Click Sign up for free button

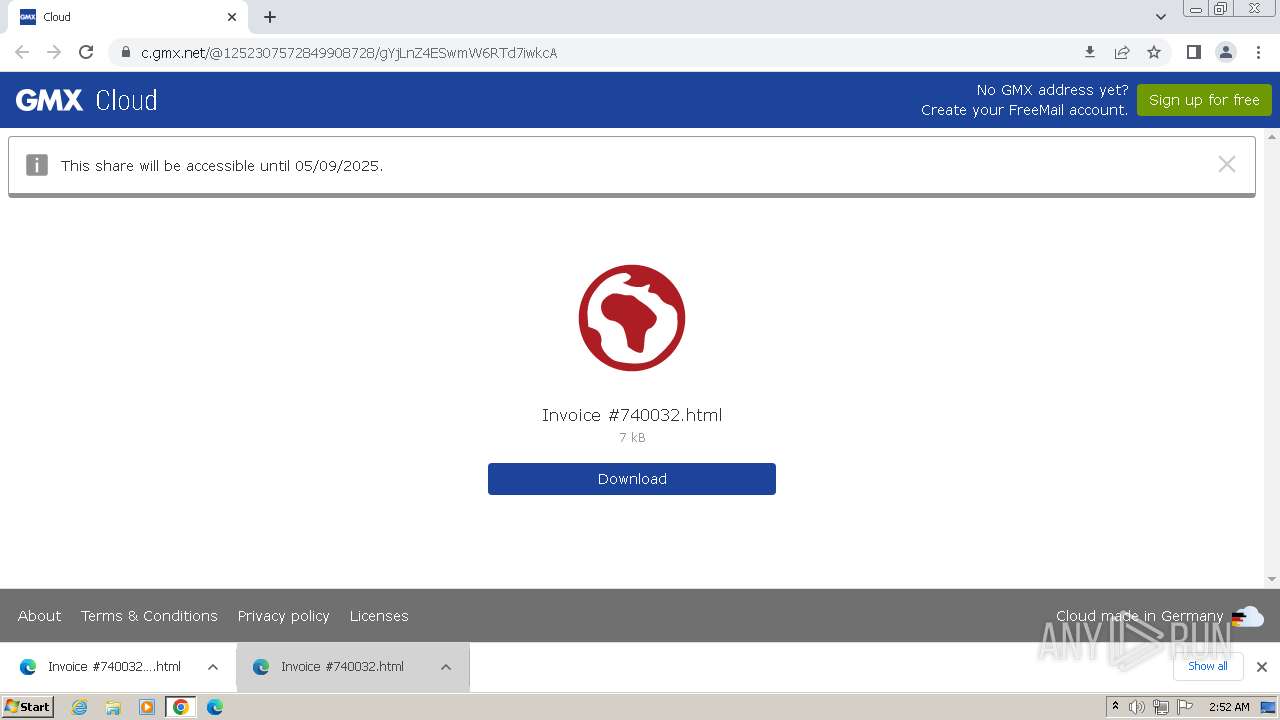pos(1204,100)
